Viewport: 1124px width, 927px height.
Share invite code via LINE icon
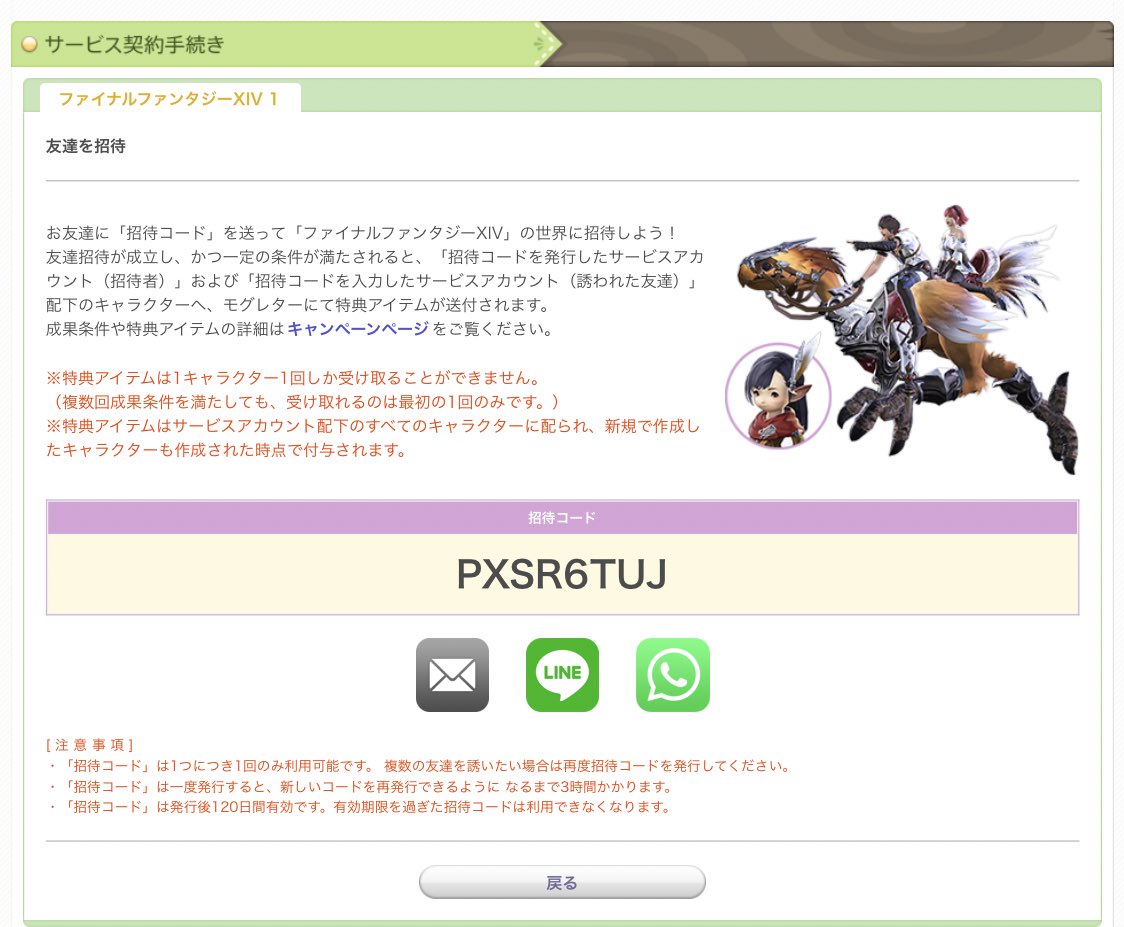pyautogui.click(x=563, y=675)
